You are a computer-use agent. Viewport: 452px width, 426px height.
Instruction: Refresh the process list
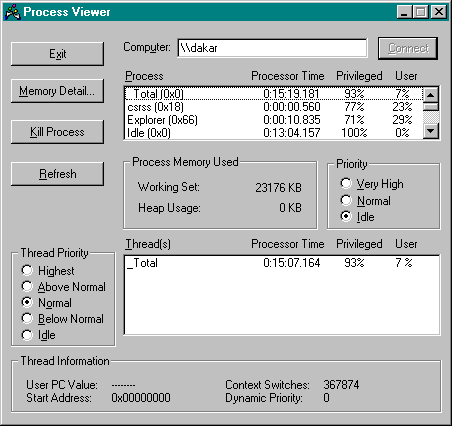[57, 174]
